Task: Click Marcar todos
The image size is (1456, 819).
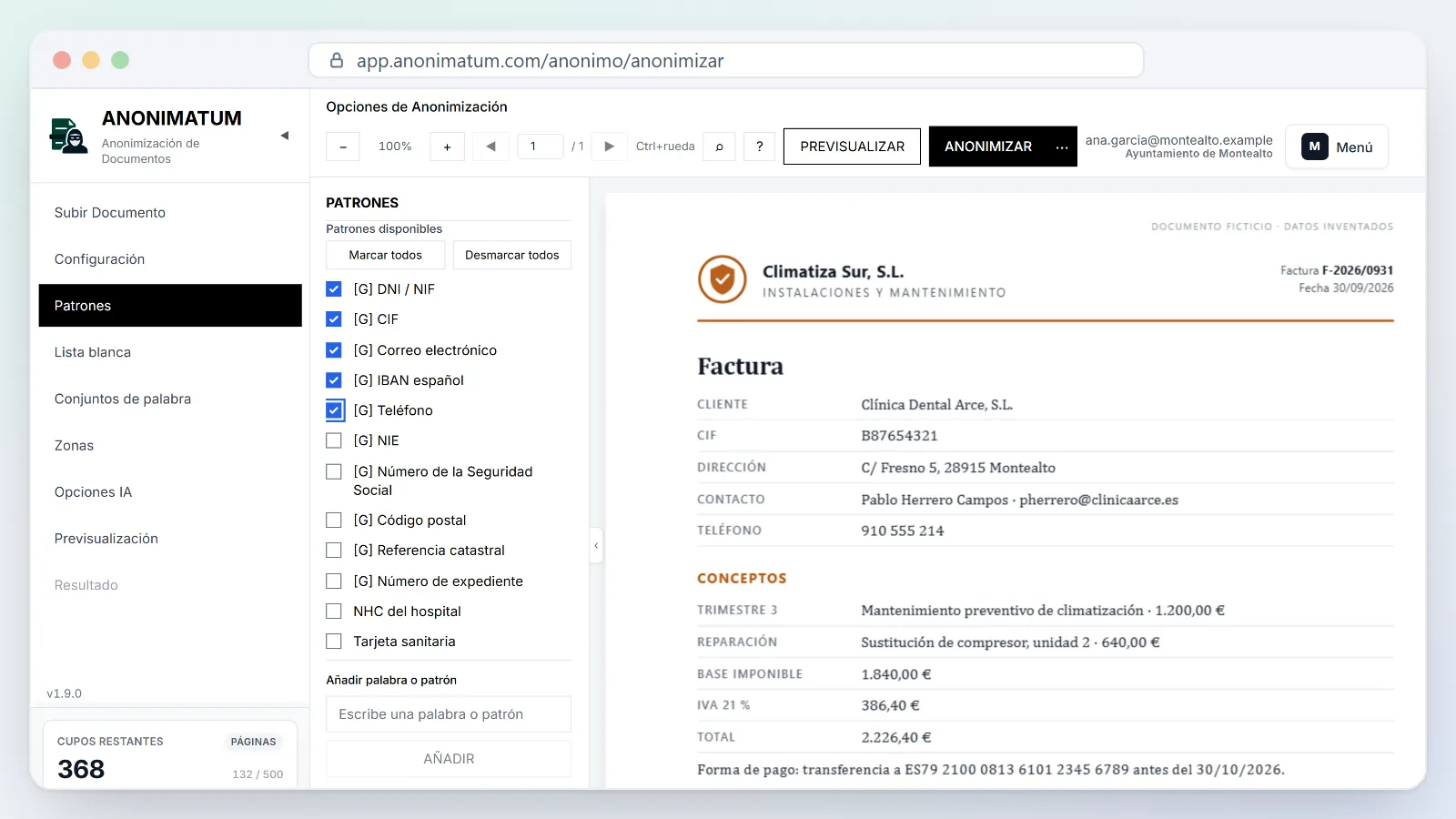Action: coord(385,256)
